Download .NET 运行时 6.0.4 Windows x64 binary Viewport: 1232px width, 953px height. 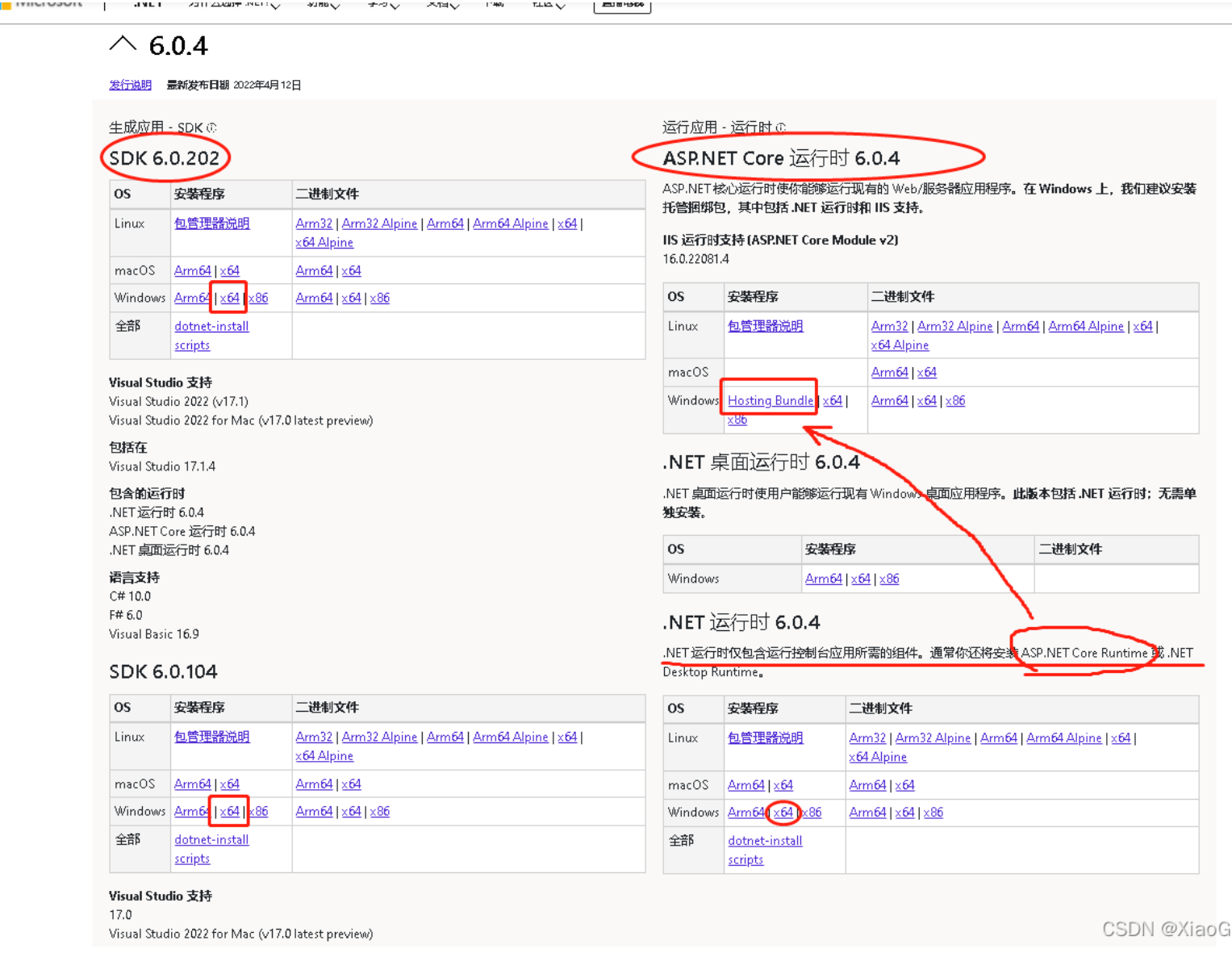tap(905, 813)
